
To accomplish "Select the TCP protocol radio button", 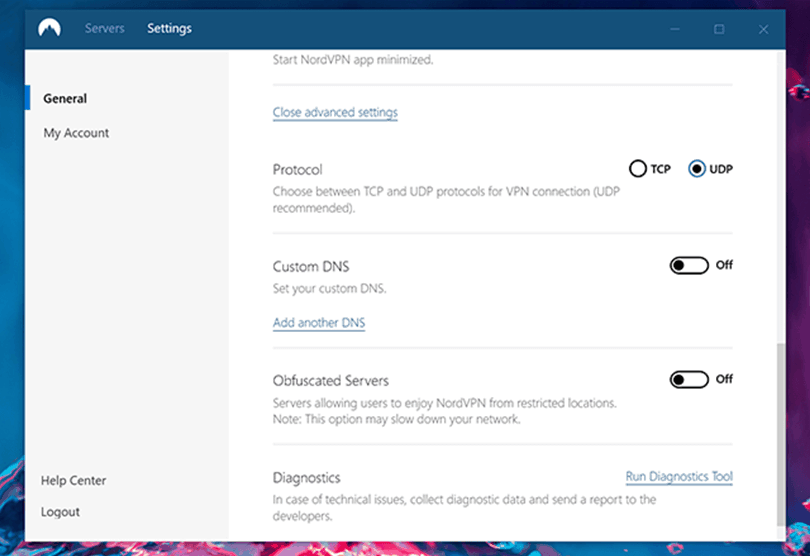I will click(x=638, y=168).
